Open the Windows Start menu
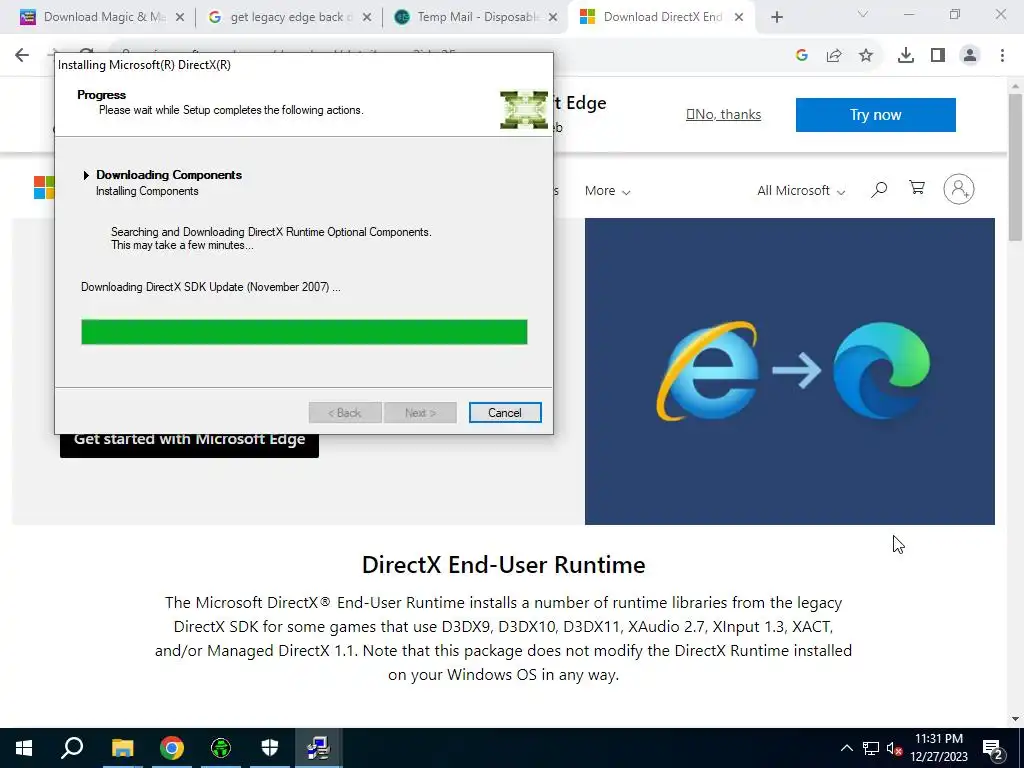Image resolution: width=1024 pixels, height=768 pixels. tap(24, 748)
